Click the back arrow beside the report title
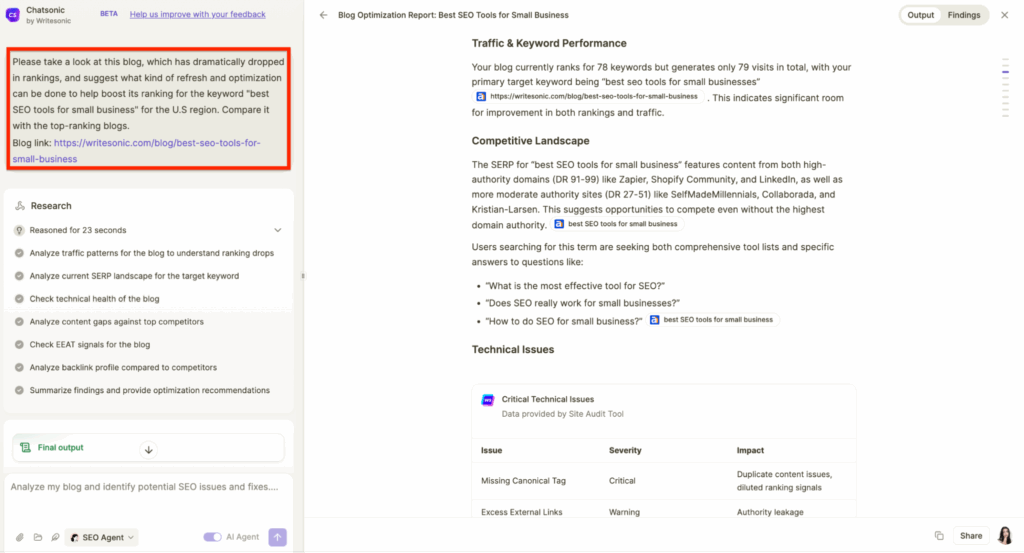The height and width of the screenshot is (553, 1024). point(323,15)
